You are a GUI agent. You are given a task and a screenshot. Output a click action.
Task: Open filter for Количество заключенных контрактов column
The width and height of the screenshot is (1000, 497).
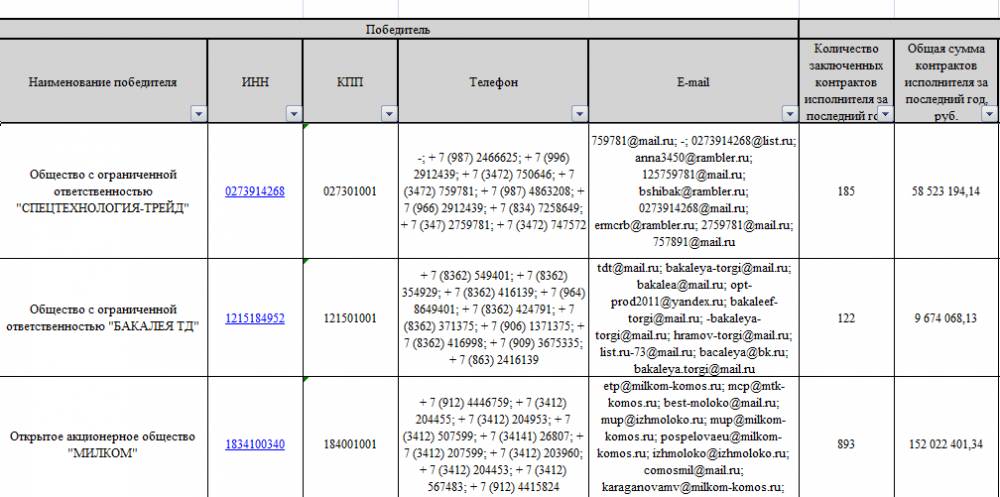tap(884, 114)
